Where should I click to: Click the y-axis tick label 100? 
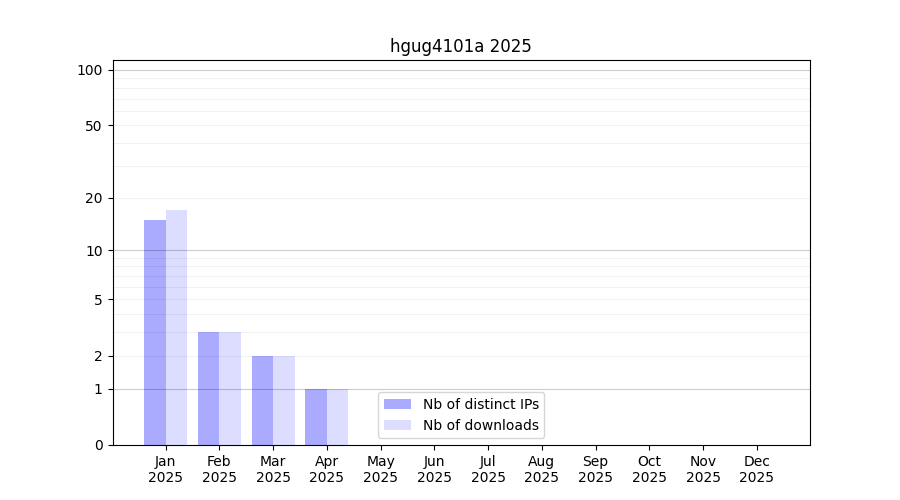tap(90, 70)
